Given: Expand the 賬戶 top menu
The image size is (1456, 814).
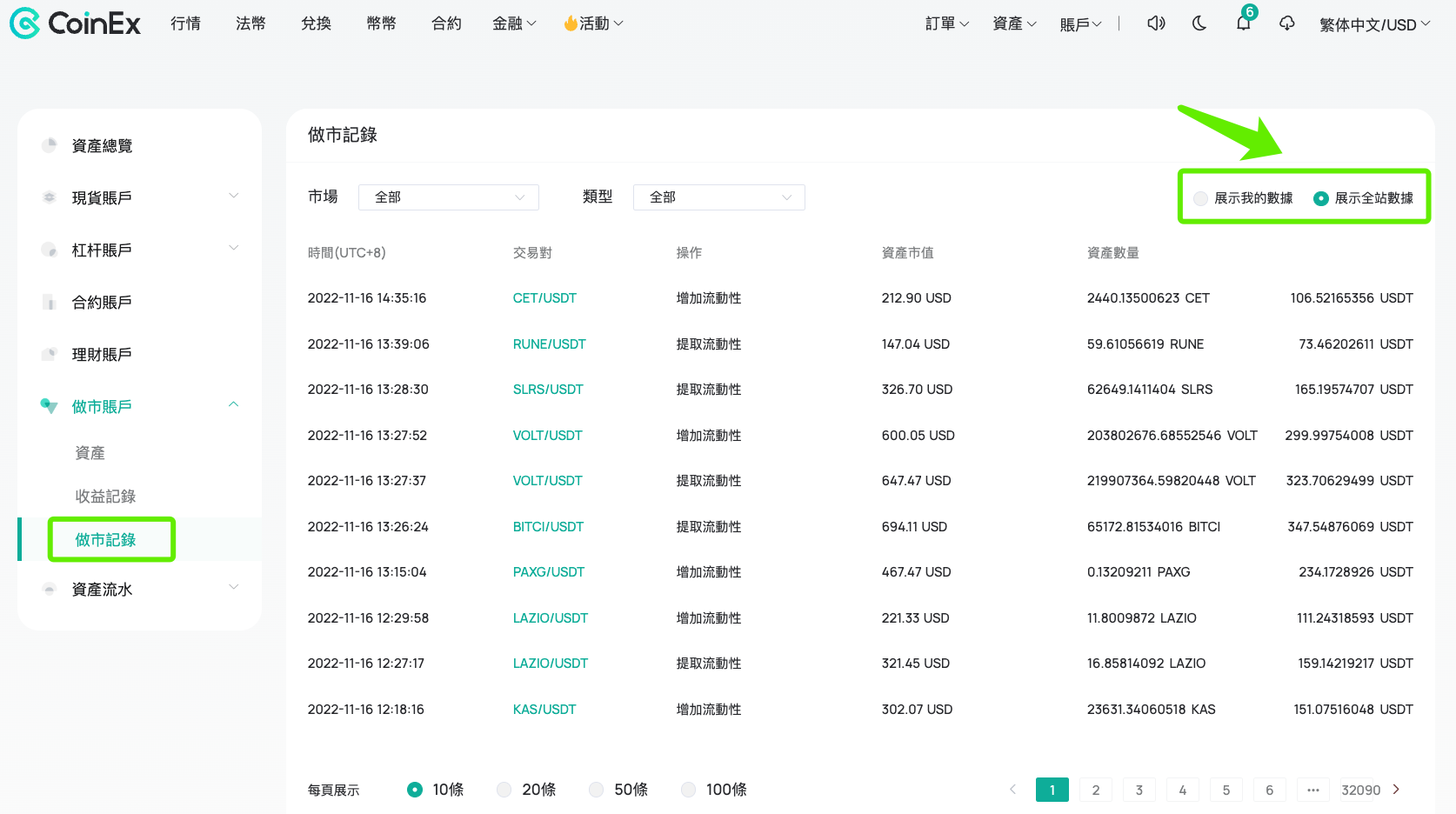Looking at the screenshot, I should (1081, 24).
